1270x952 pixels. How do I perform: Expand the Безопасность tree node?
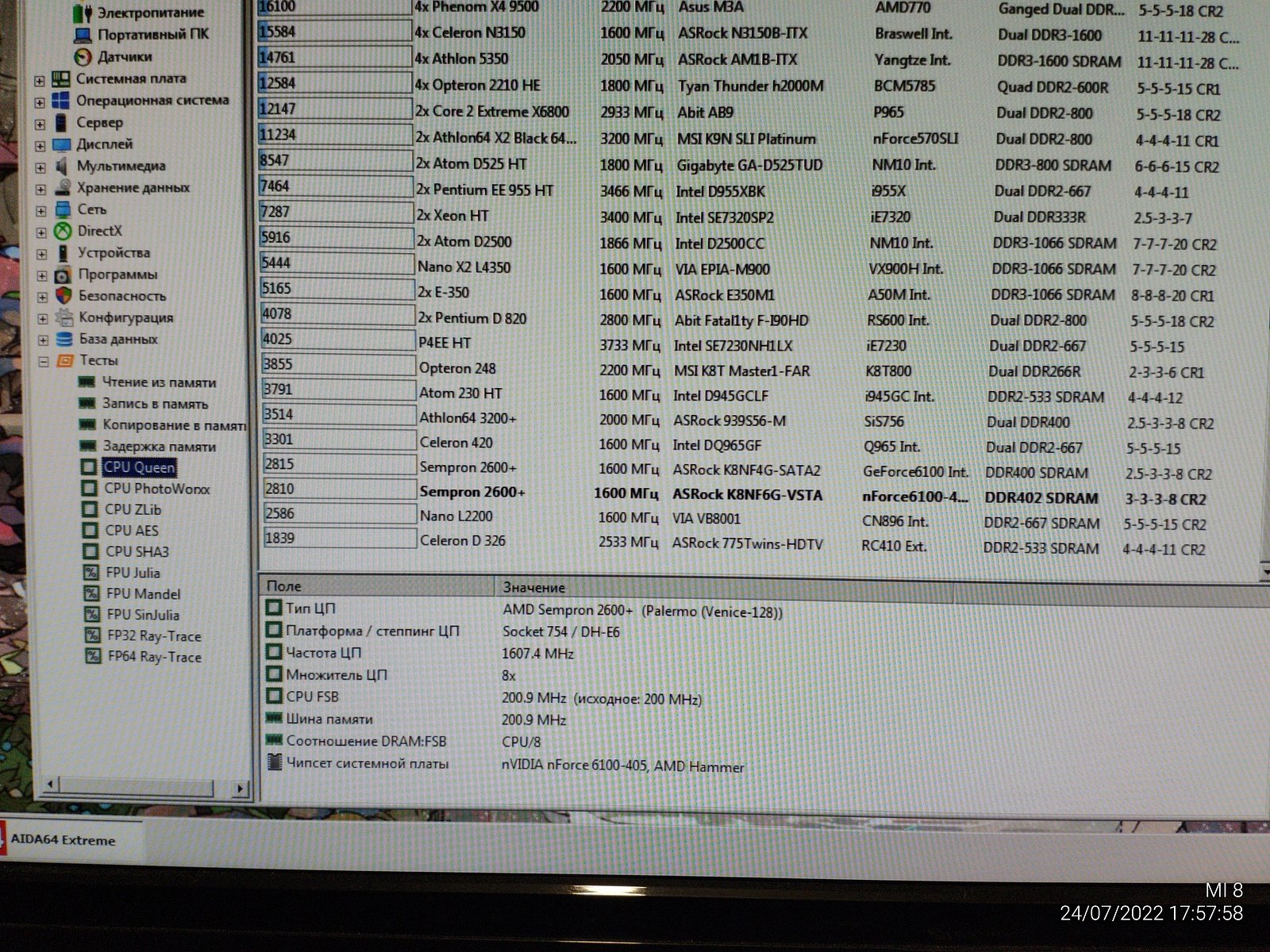(x=43, y=297)
